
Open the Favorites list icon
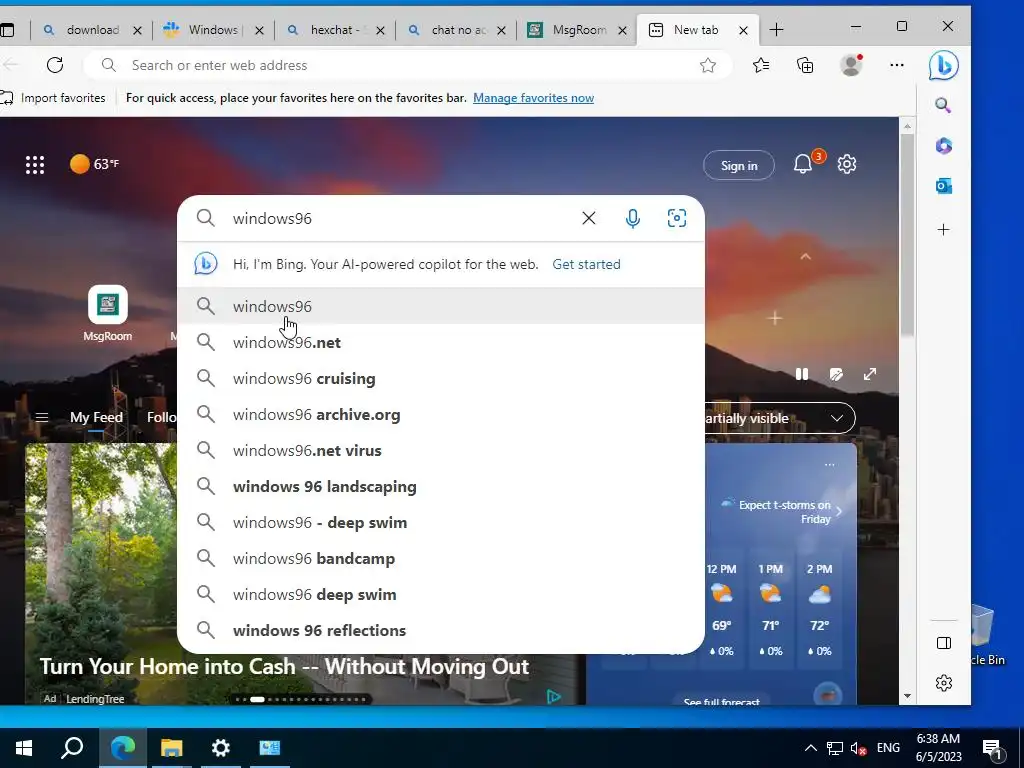pyautogui.click(x=761, y=65)
